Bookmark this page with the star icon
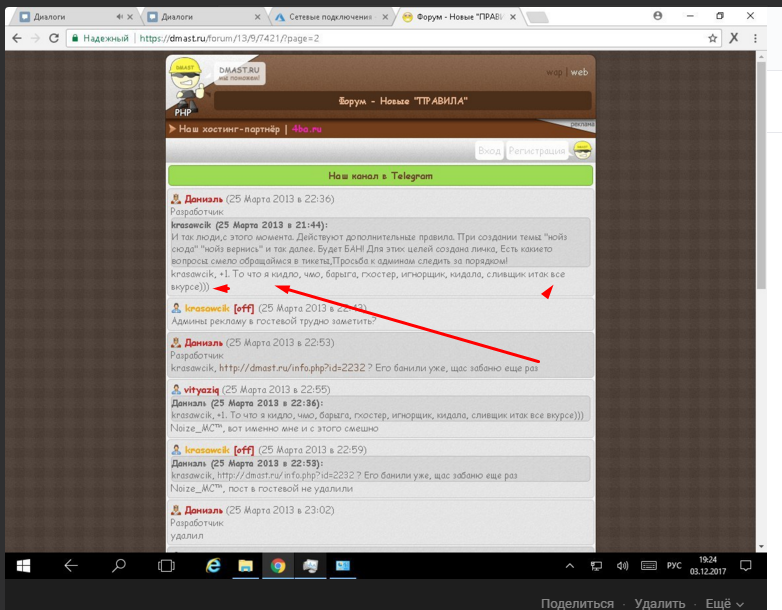 713,38
